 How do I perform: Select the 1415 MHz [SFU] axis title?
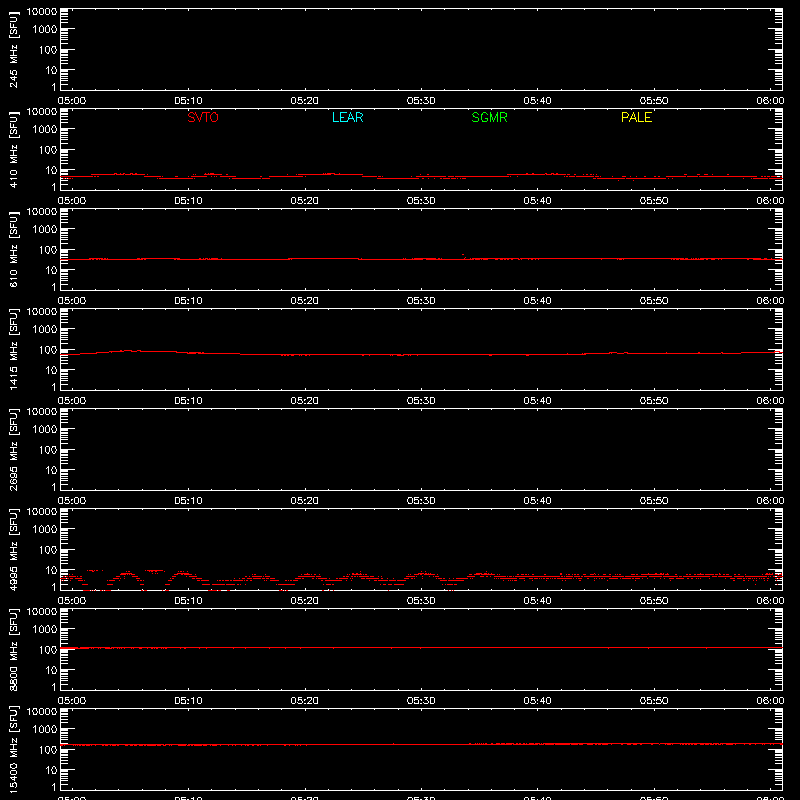(14, 349)
